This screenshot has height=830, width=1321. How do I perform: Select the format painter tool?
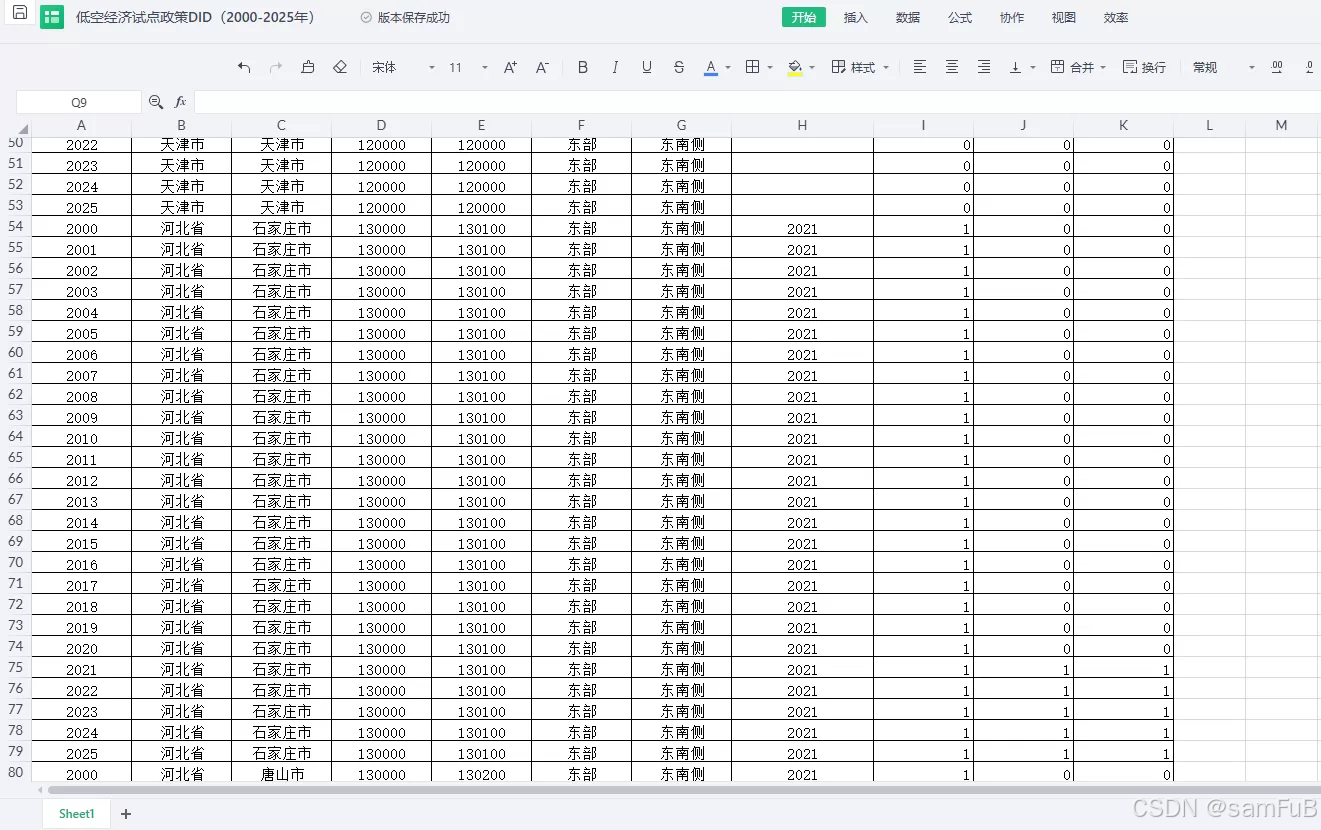pos(308,67)
